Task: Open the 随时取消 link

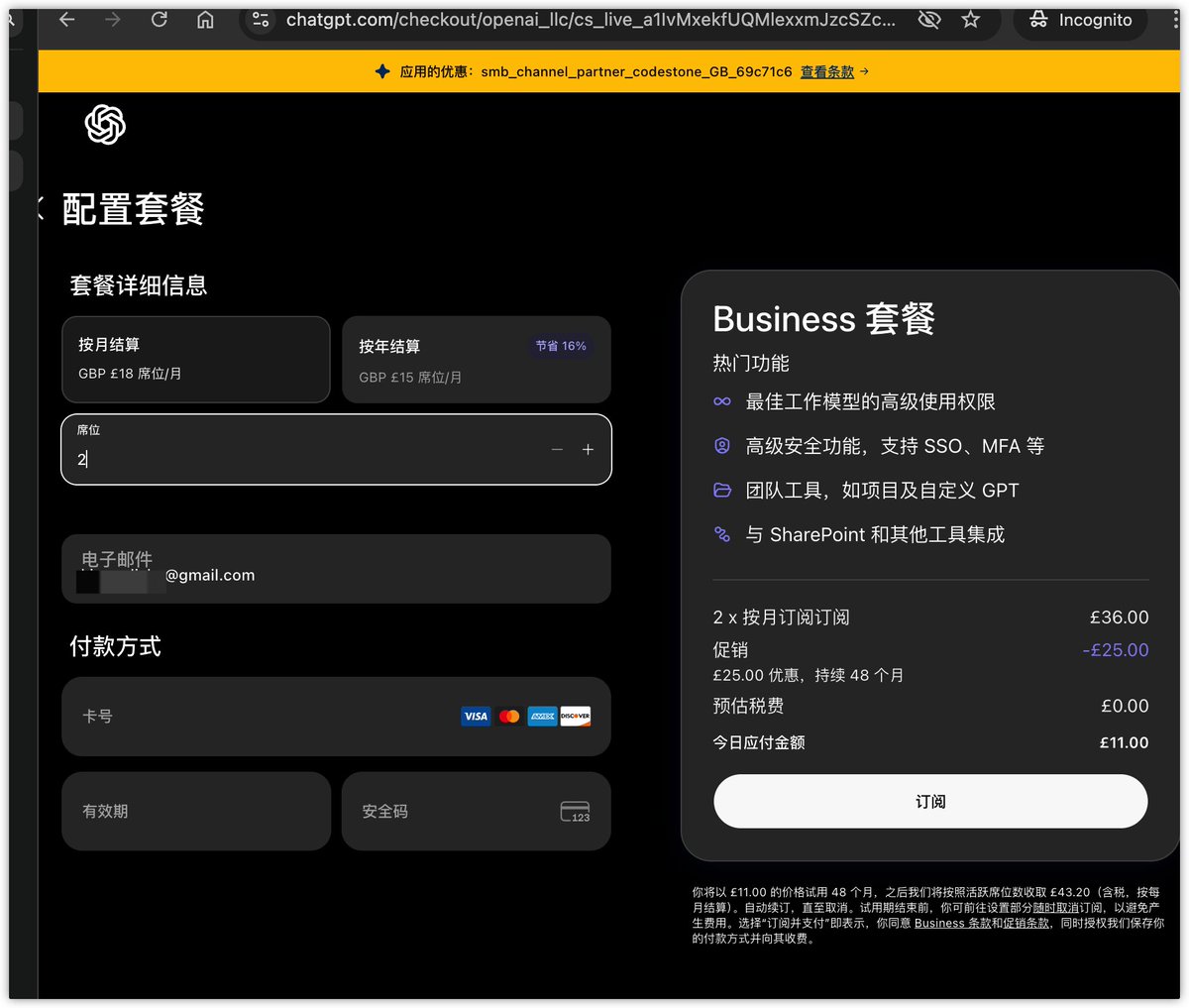Action: 1056,907
